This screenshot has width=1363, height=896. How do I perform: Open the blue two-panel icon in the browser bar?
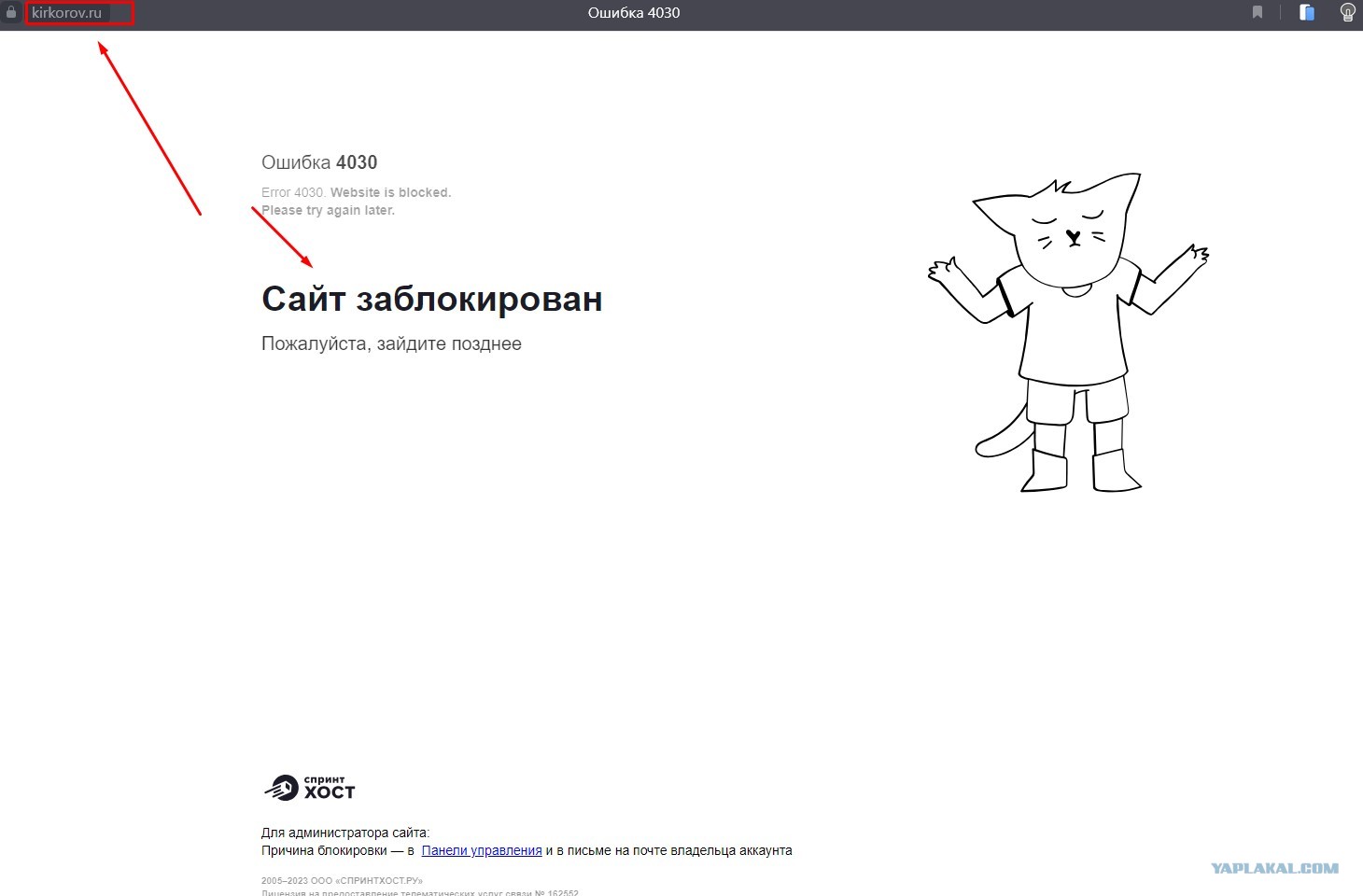tap(1307, 12)
